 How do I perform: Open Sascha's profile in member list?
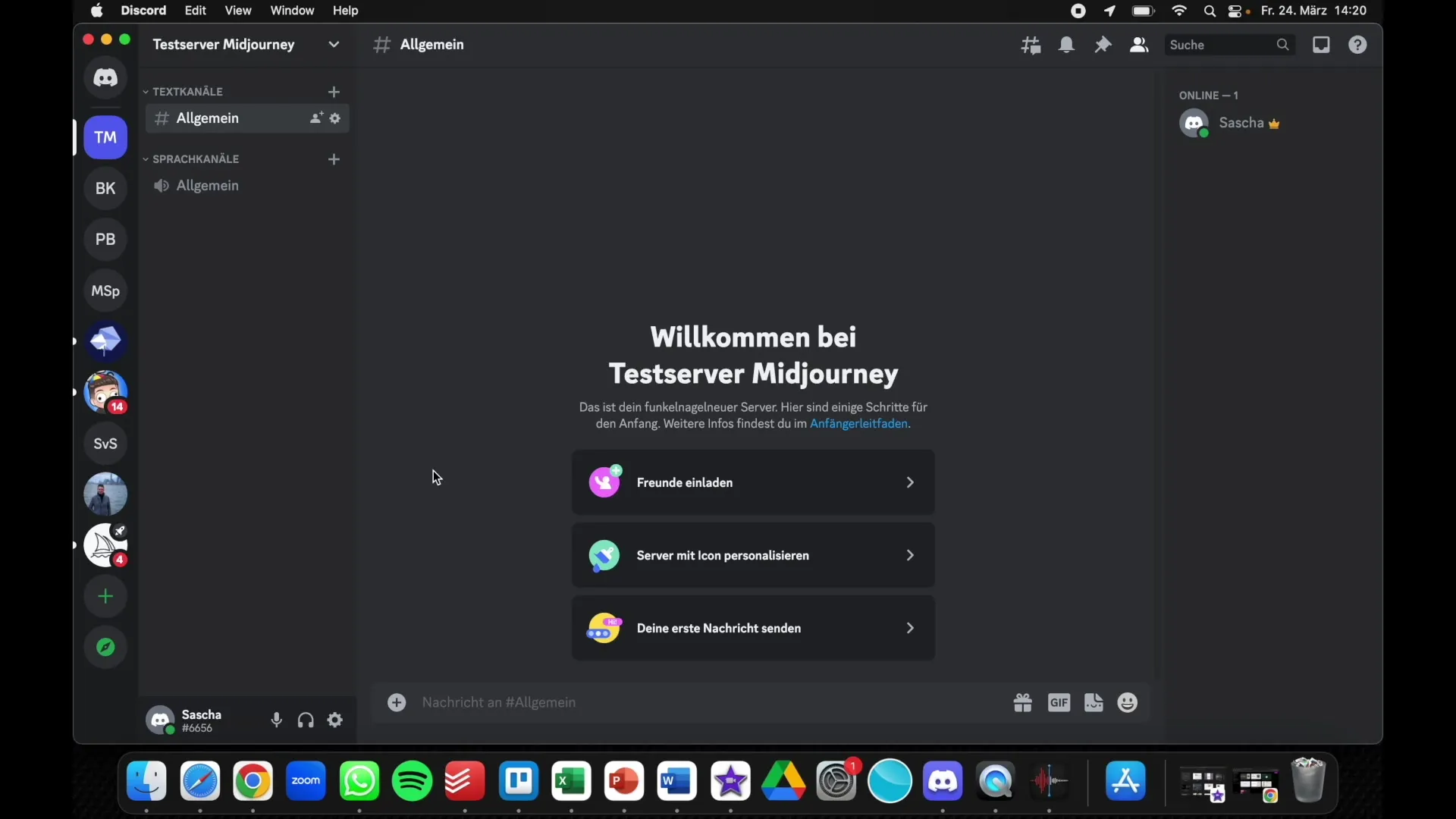[1232, 124]
